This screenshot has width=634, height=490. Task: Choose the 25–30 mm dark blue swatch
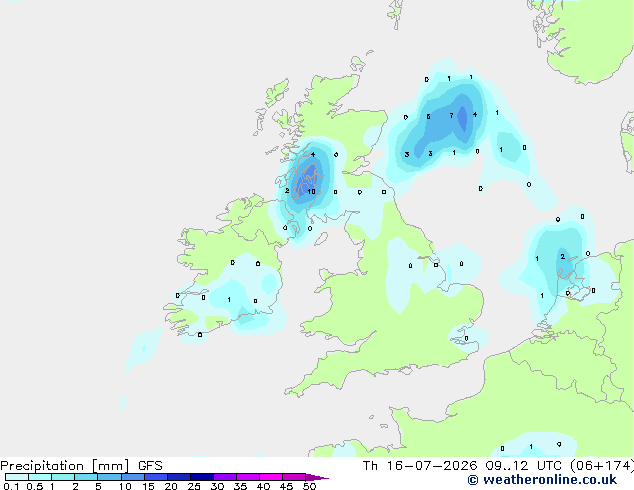coord(202,477)
